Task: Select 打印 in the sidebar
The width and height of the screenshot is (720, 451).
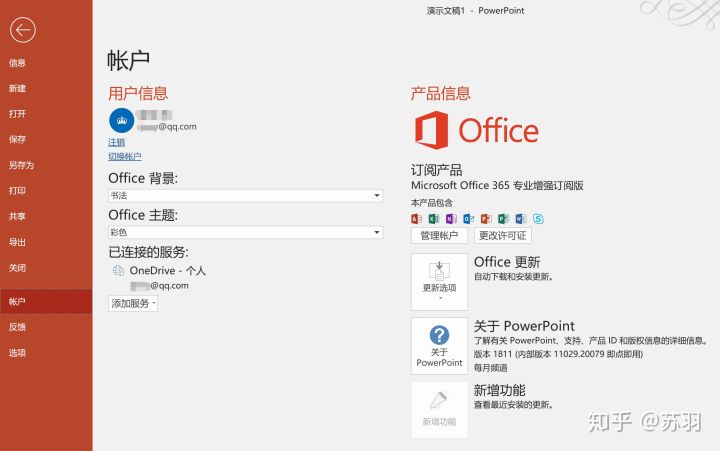Action: [x=17, y=191]
